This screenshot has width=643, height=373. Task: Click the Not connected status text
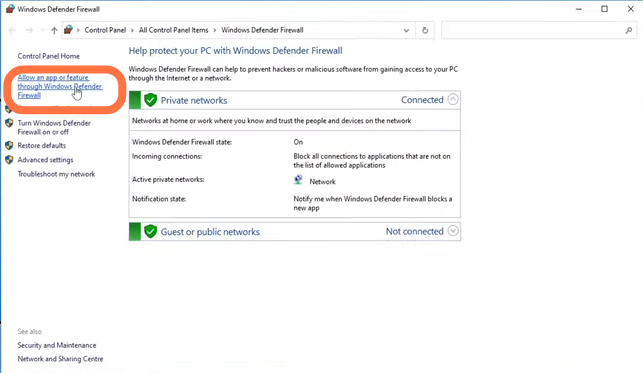click(414, 231)
